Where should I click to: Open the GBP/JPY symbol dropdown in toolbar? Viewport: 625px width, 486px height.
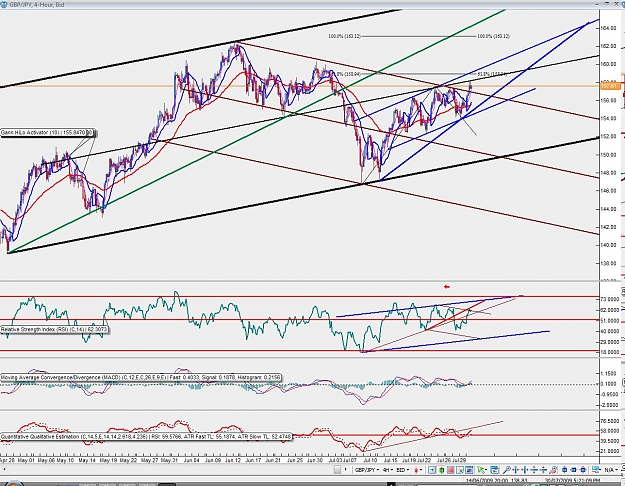[367, 470]
